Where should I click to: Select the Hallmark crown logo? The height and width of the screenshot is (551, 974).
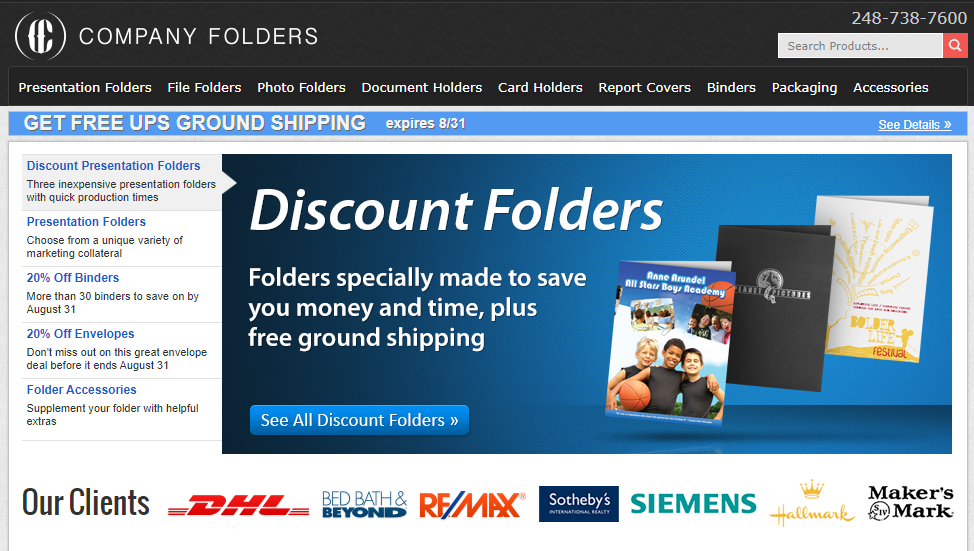coord(811,503)
